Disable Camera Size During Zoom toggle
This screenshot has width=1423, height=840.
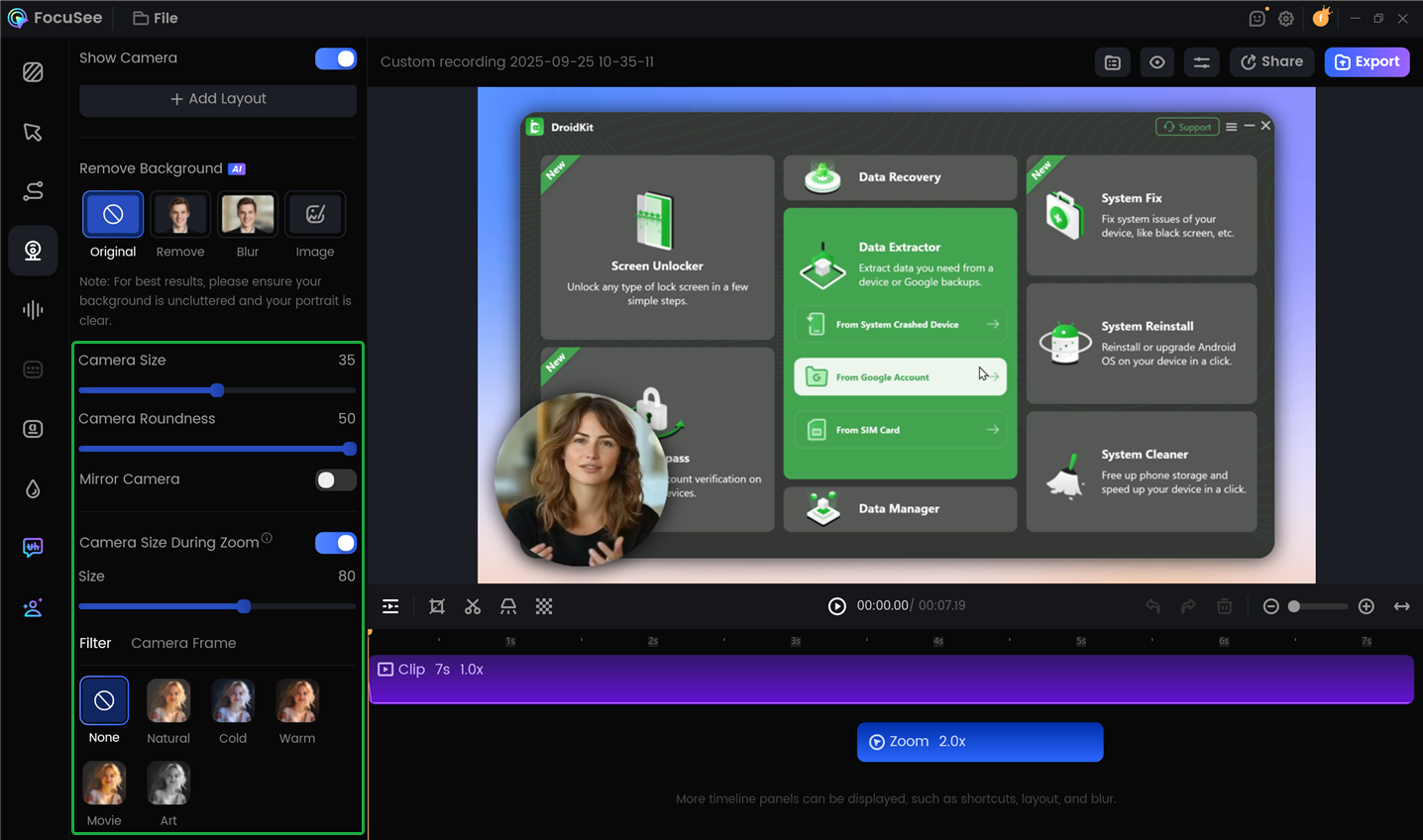click(x=336, y=543)
